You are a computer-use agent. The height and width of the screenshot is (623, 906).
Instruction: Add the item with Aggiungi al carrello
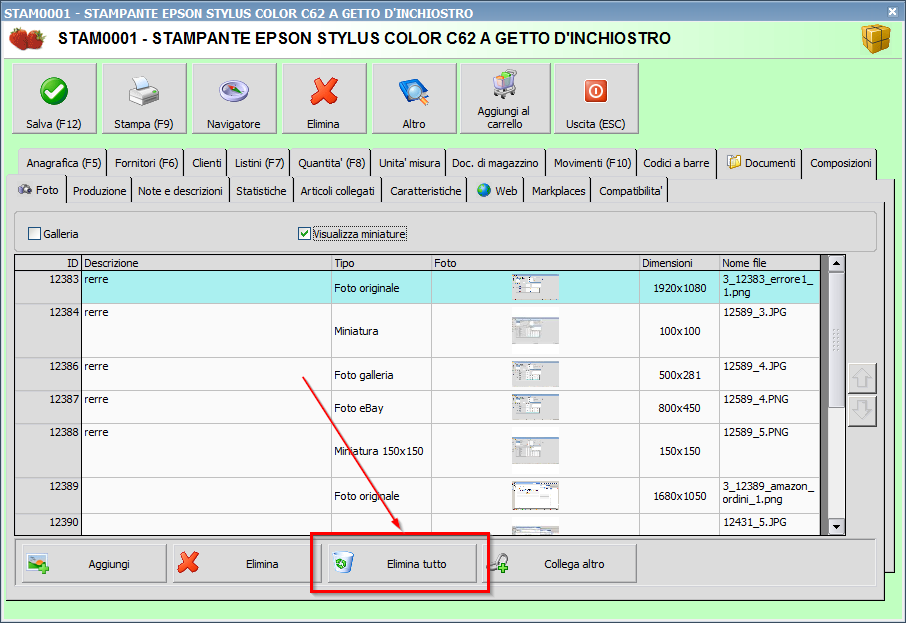click(x=505, y=99)
